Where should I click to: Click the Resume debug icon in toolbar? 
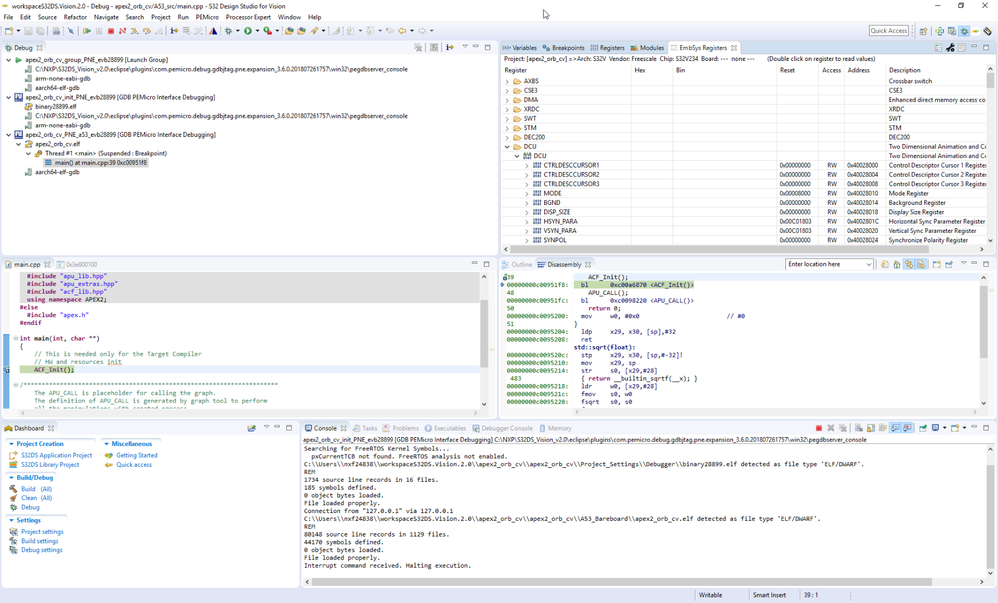[x=87, y=31]
